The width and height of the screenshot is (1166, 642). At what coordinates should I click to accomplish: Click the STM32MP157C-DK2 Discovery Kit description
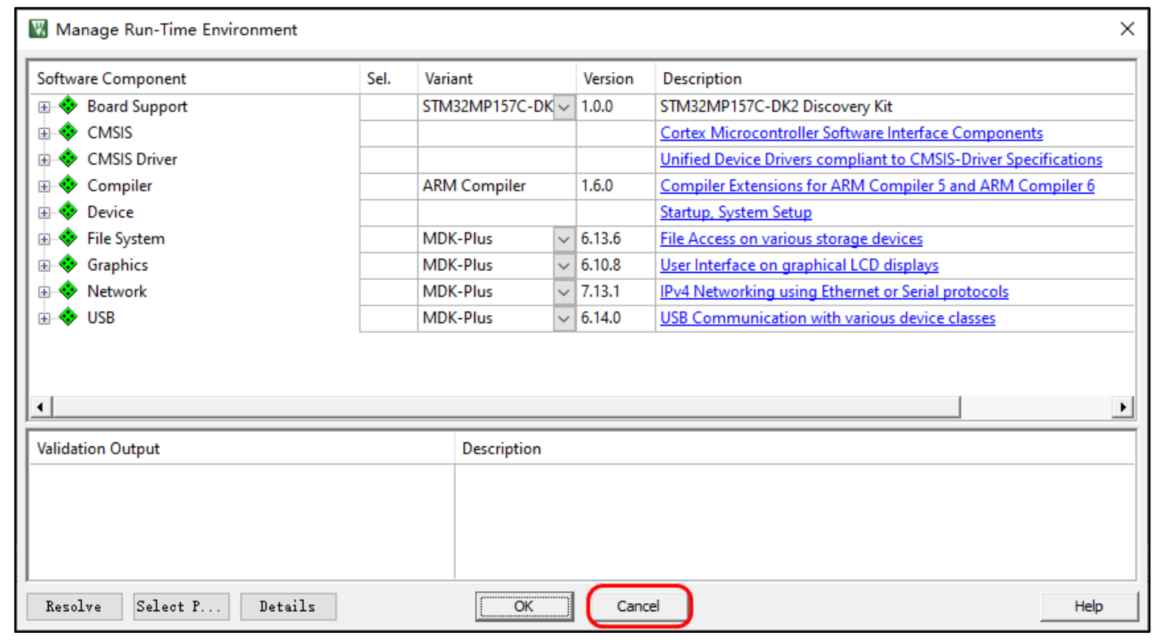coord(776,107)
